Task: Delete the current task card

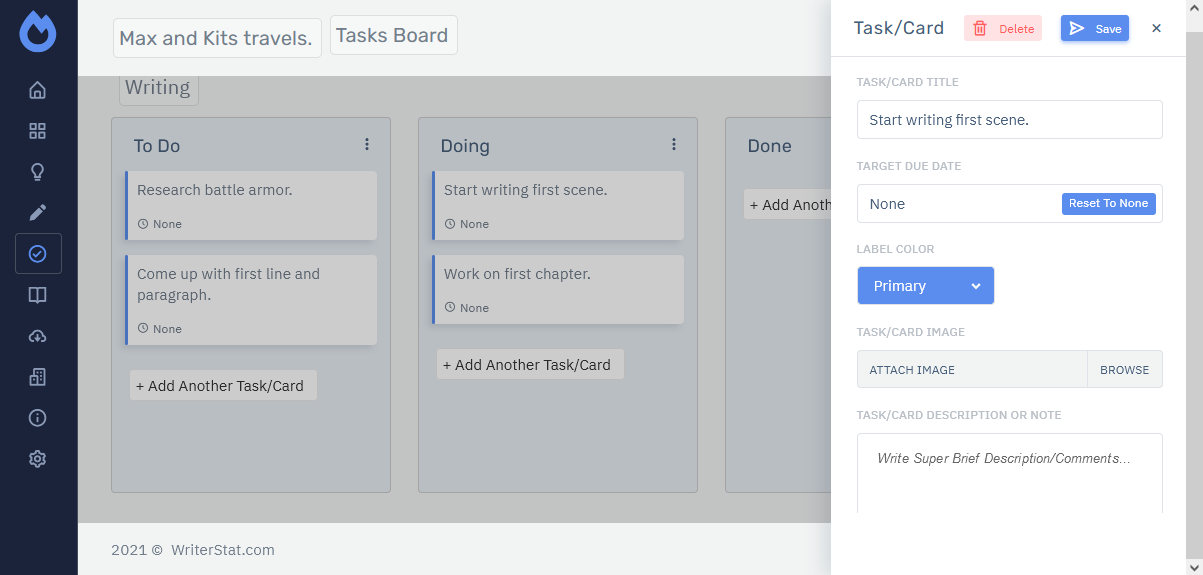Action: tap(1002, 29)
